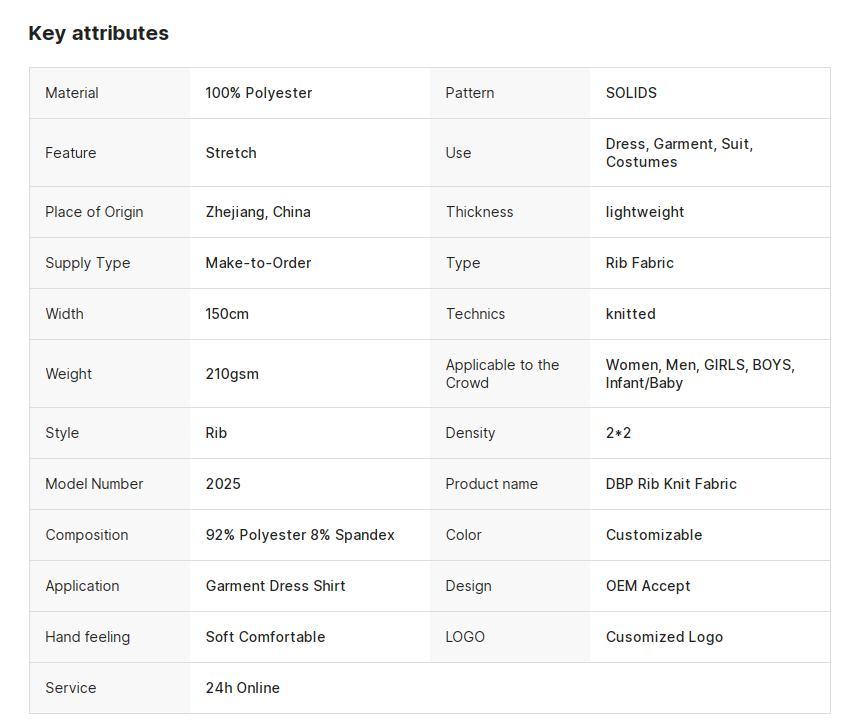Select DBP Rib Knit Fabric product name

(x=671, y=484)
